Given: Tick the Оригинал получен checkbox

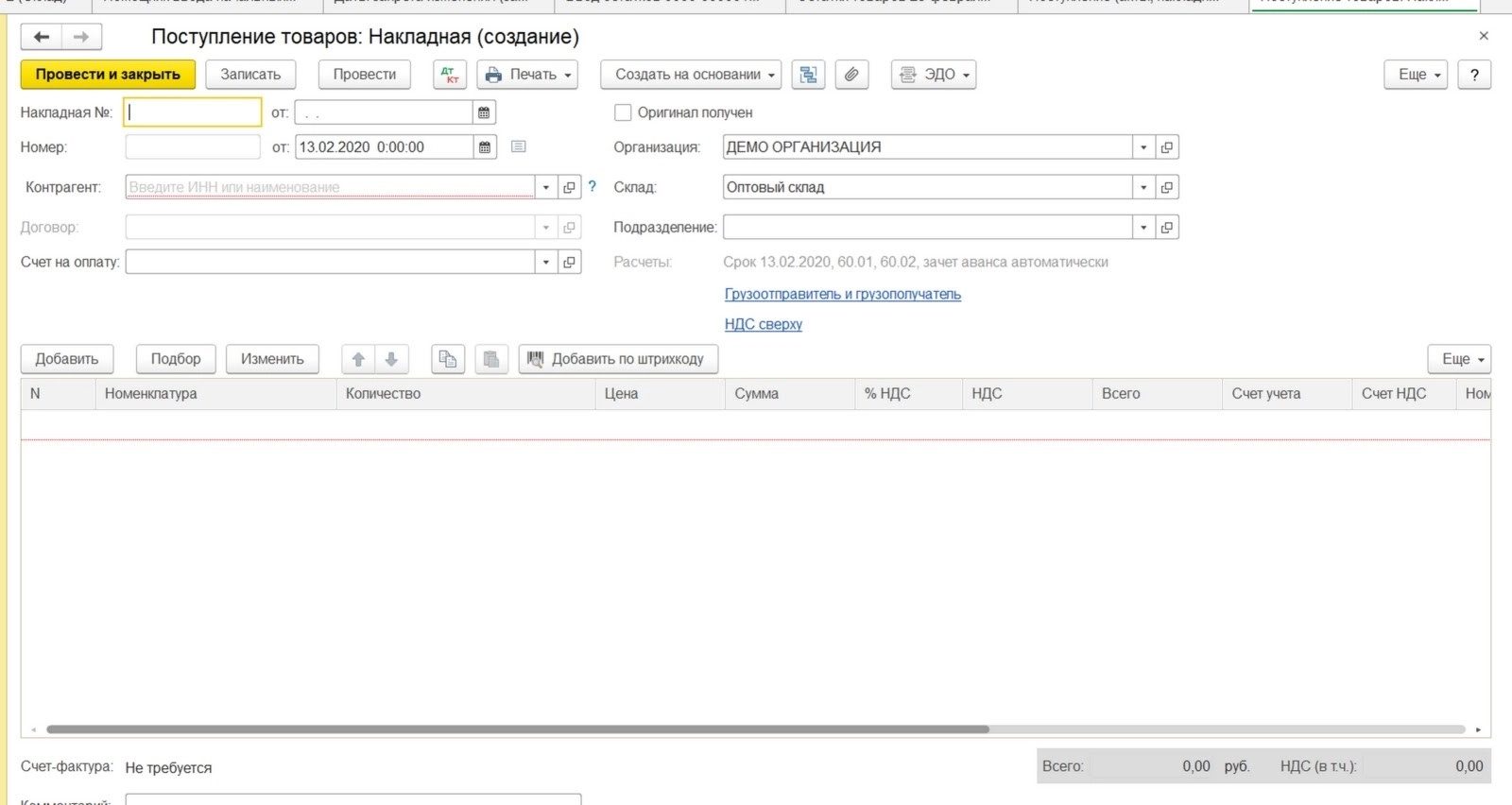Looking at the screenshot, I should [623, 112].
